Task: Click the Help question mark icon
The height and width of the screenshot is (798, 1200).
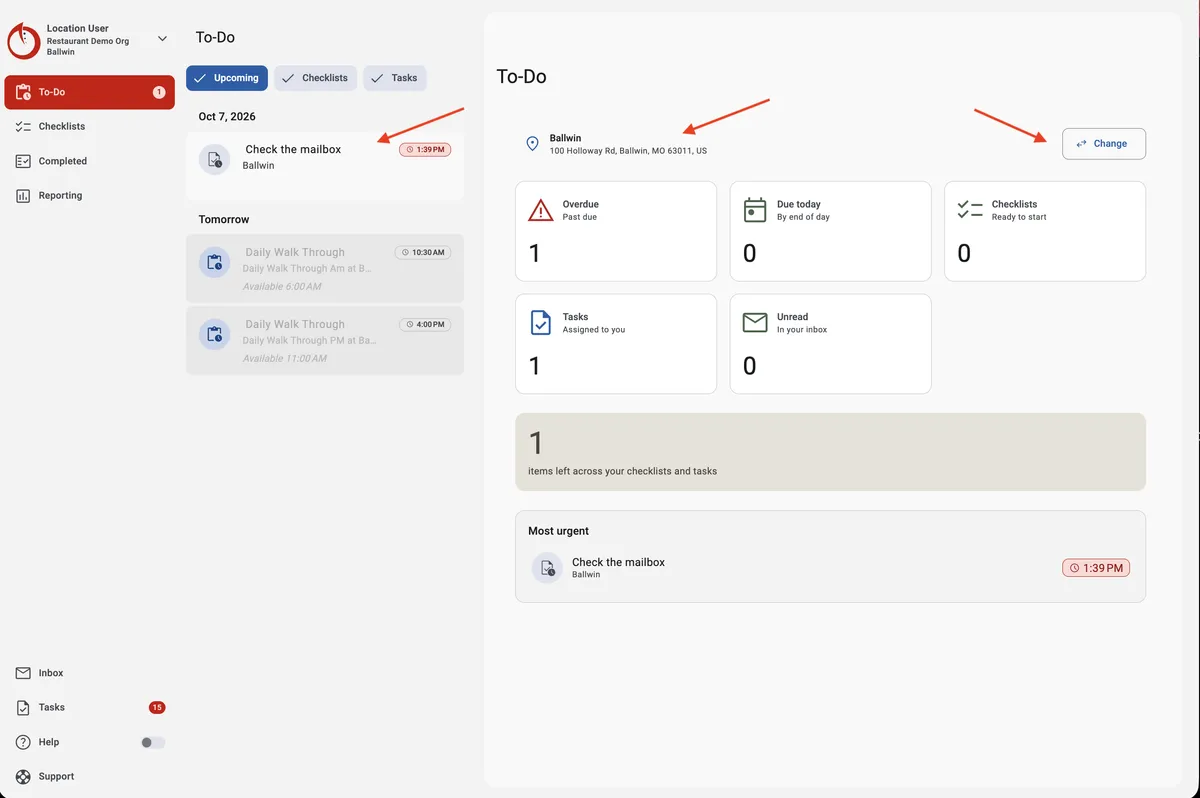Action: pos(23,742)
